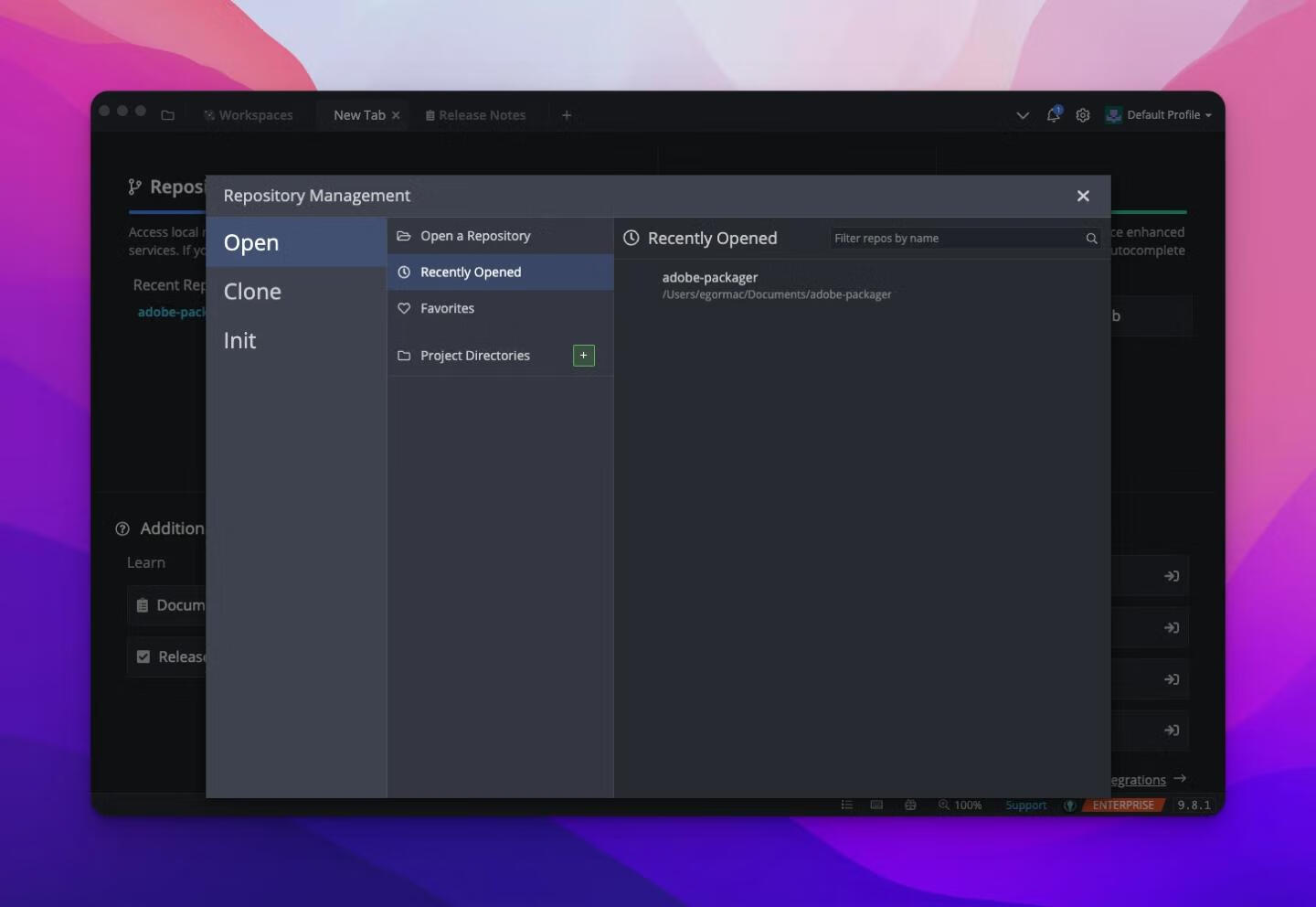Click the Support link in status bar
The image size is (1316, 907).
pyautogui.click(x=1025, y=806)
